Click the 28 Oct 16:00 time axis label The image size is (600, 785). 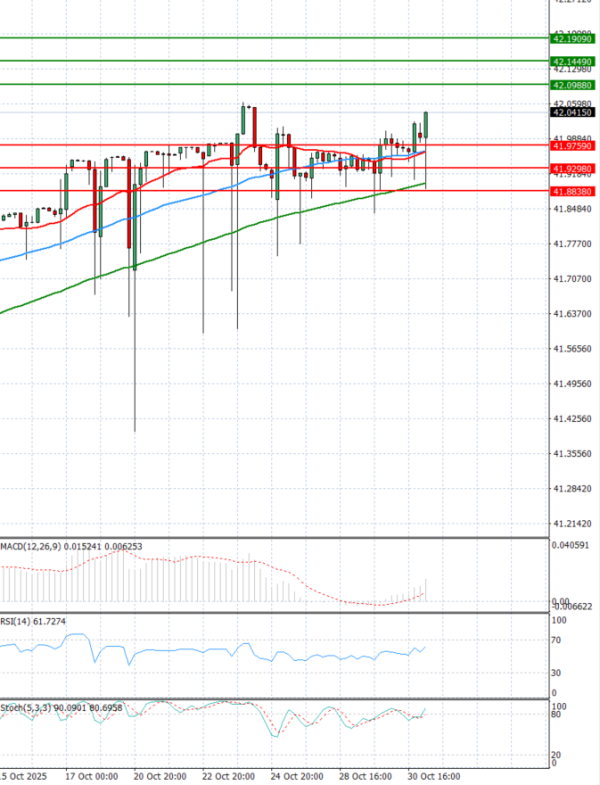click(x=365, y=775)
